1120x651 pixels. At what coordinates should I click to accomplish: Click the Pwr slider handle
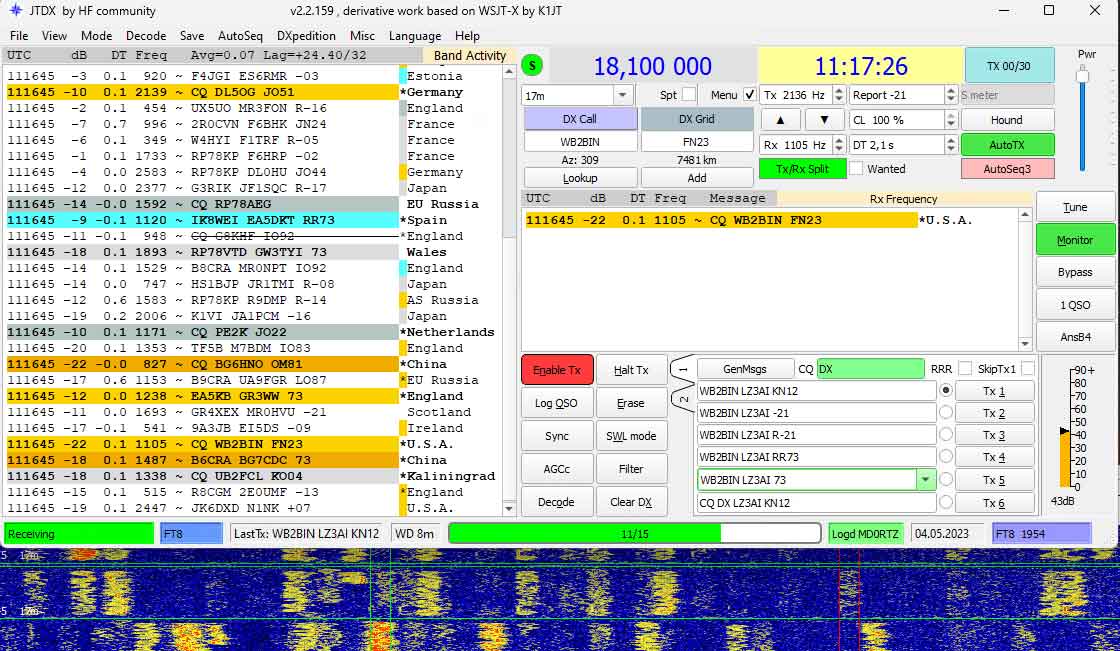[x=1083, y=76]
